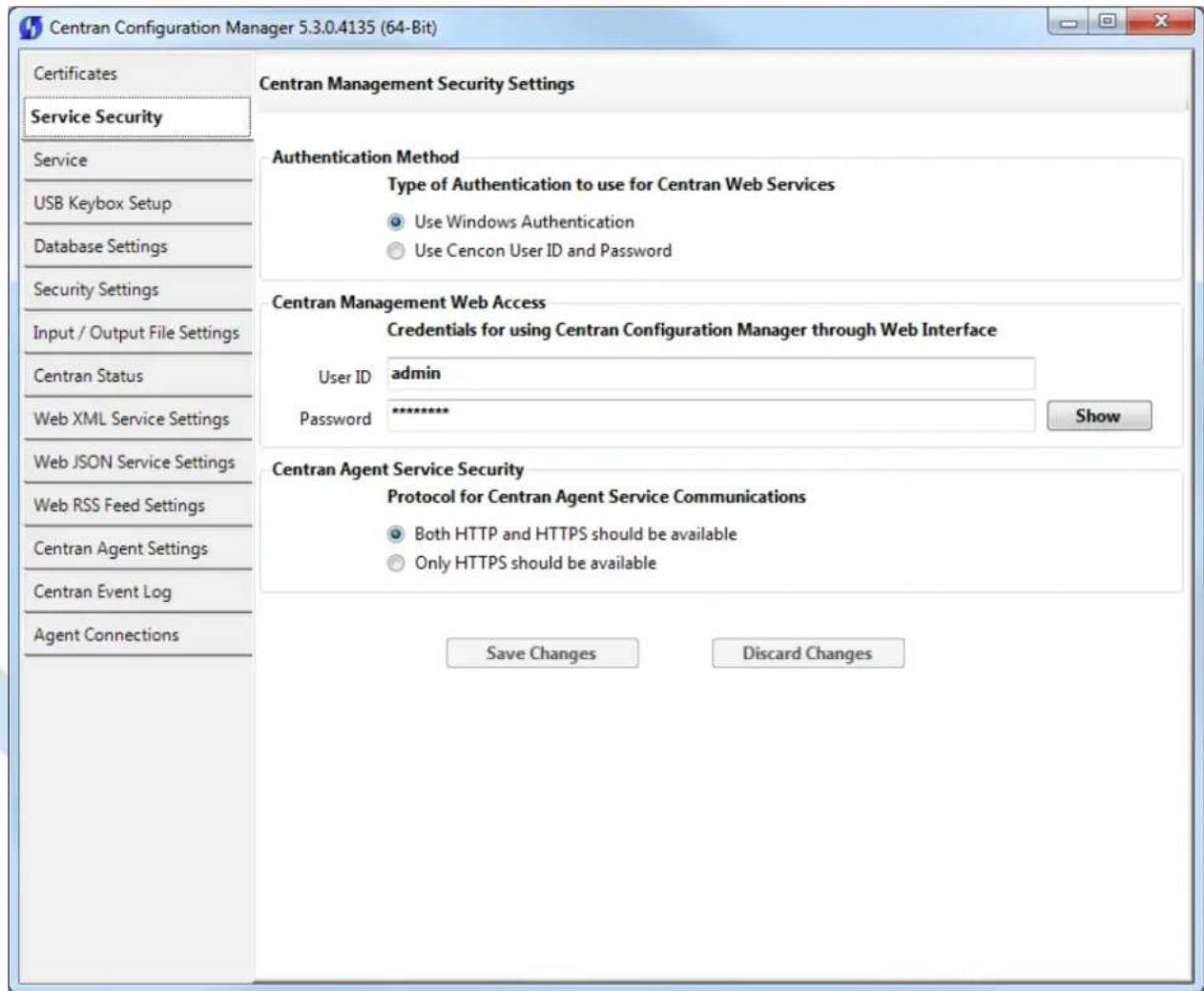
Task: Open Web RSS Feed Settings tab
Action: point(137,506)
